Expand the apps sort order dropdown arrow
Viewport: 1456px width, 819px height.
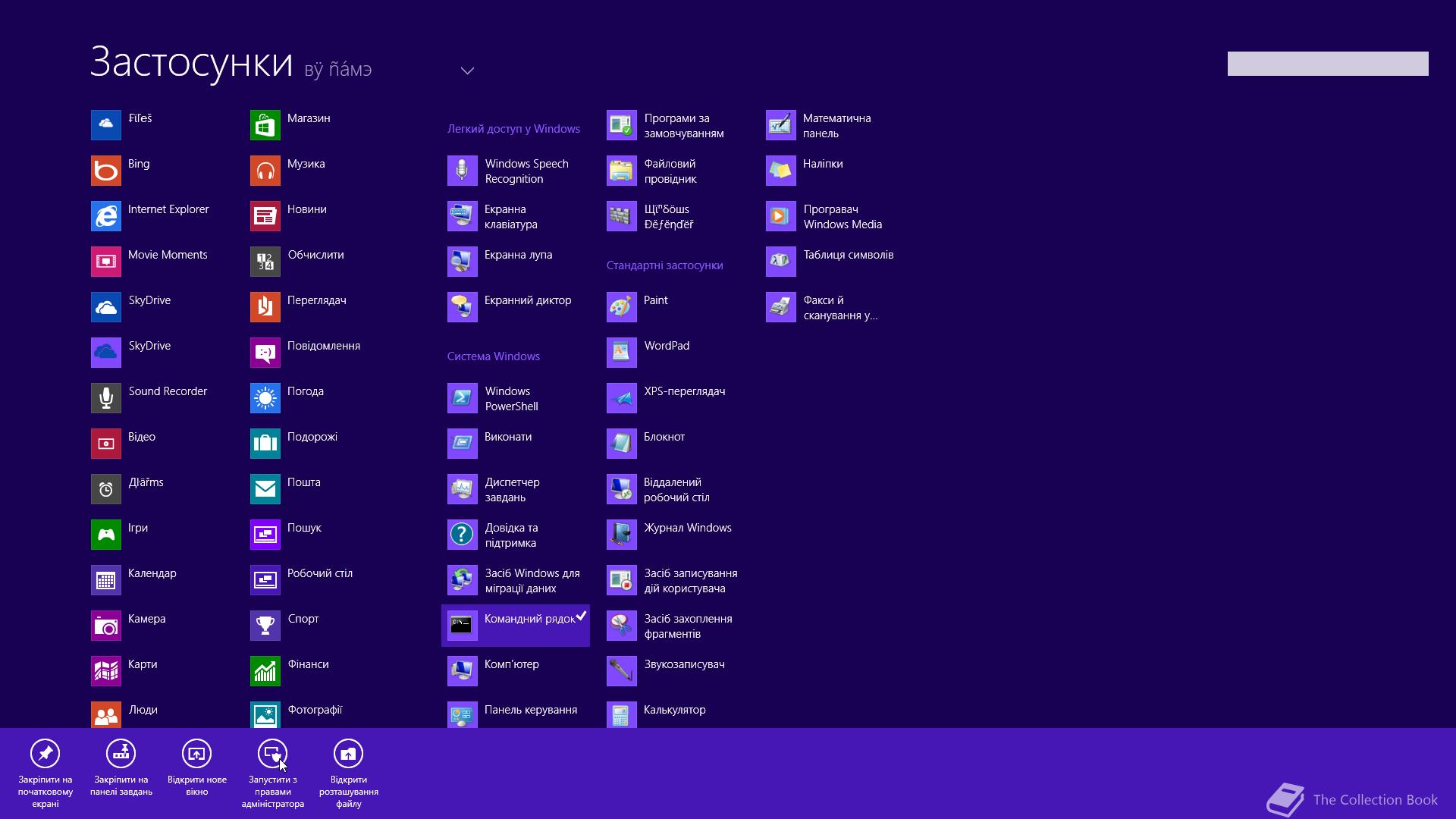[467, 71]
